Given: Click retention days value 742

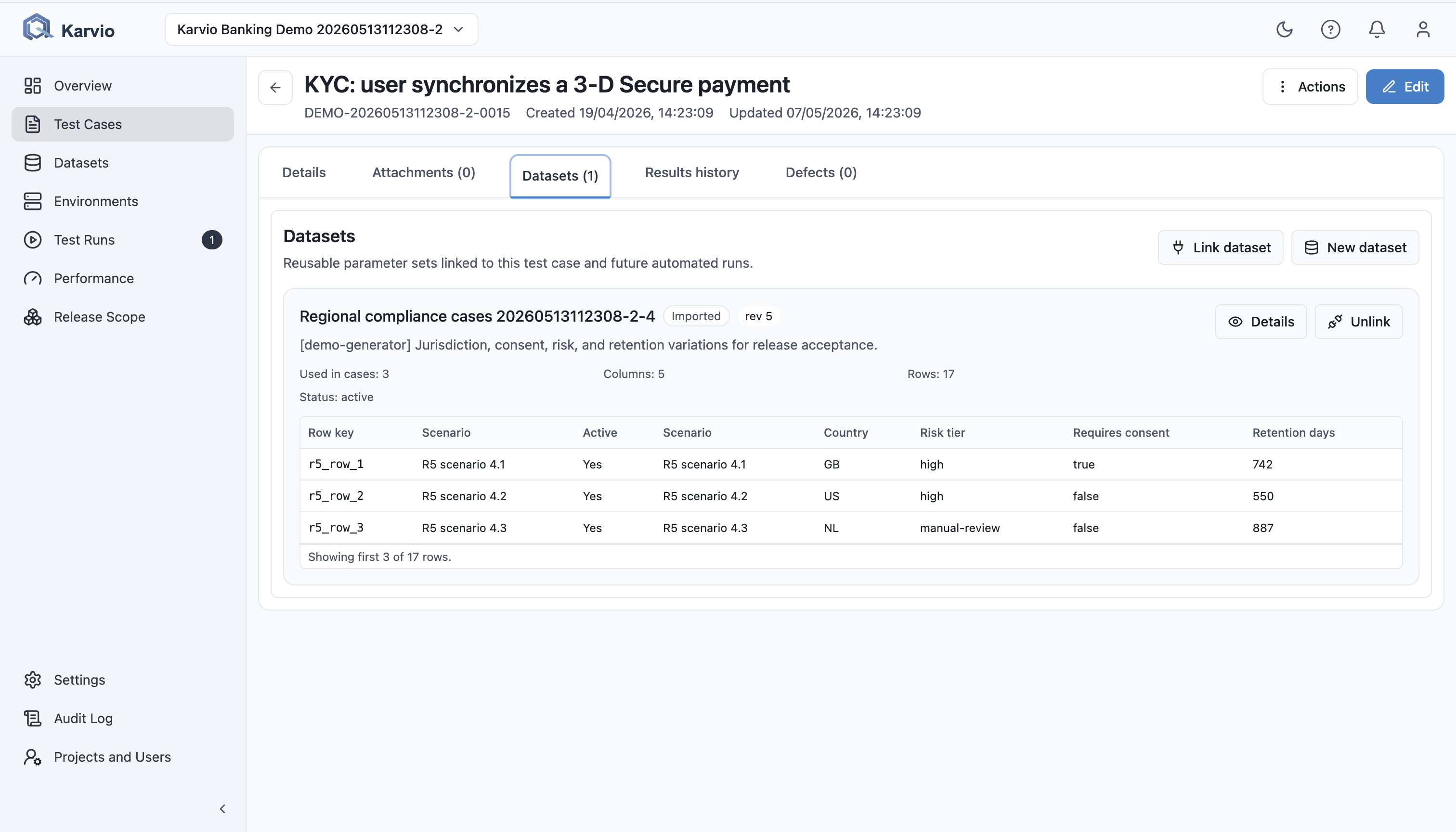Looking at the screenshot, I should click(1262, 464).
